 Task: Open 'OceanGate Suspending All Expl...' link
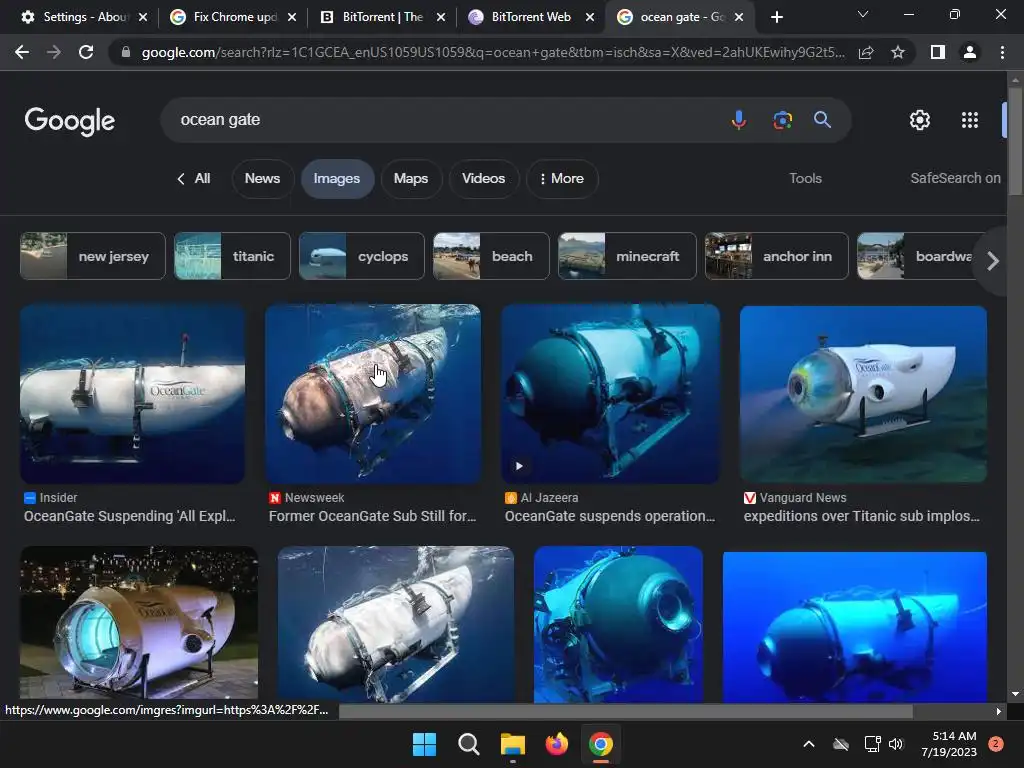point(129,516)
